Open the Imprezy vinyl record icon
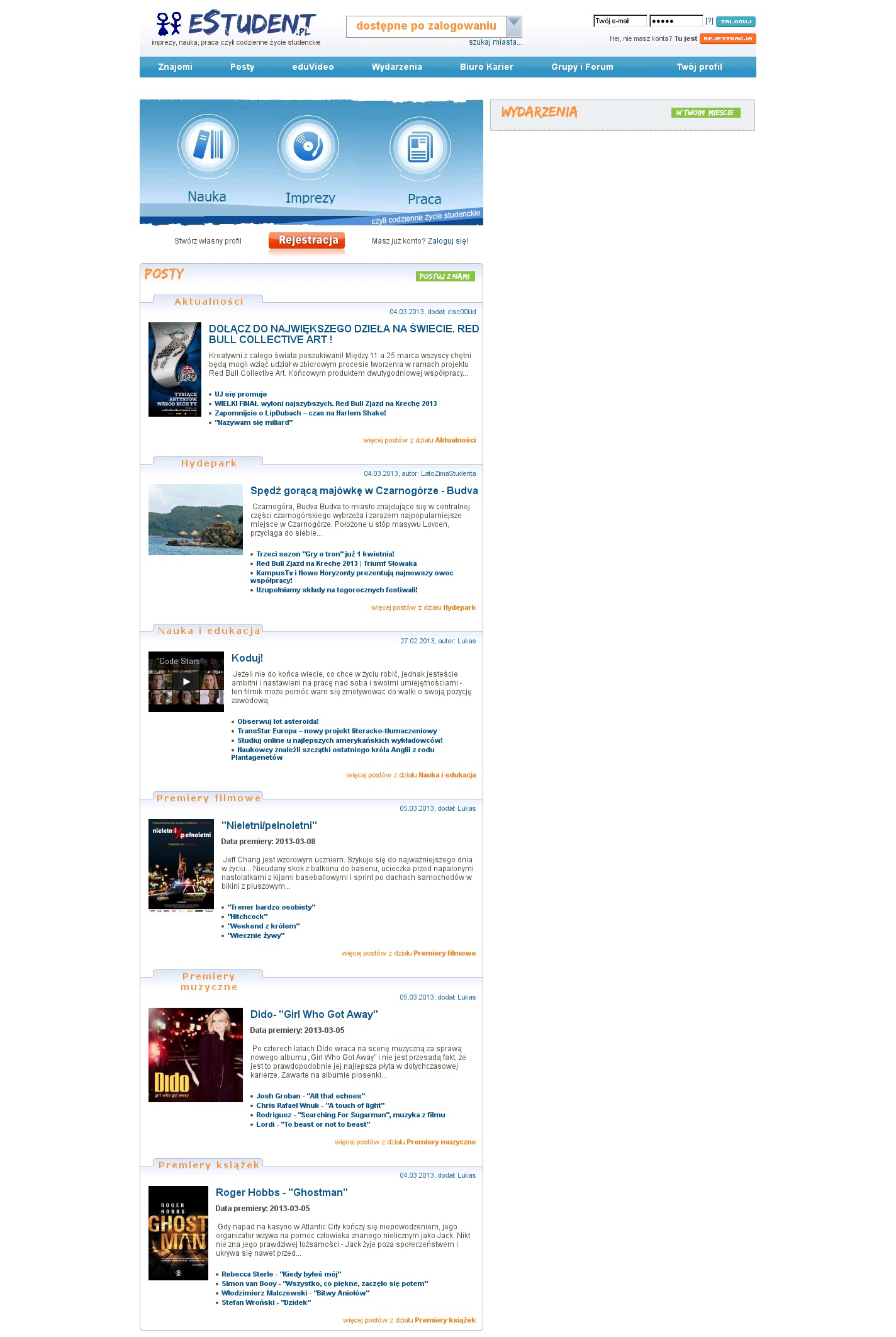 [x=308, y=147]
